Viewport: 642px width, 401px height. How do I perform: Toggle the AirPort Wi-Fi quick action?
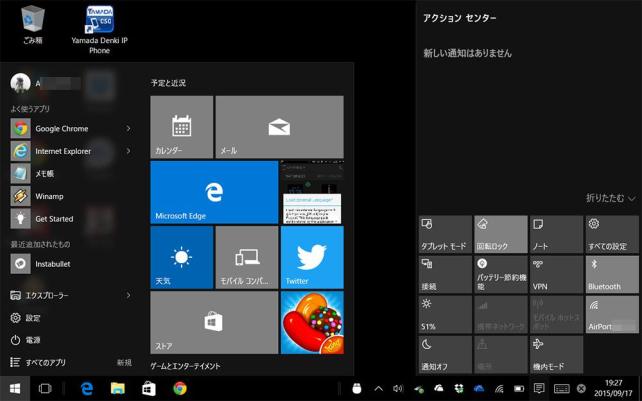(x=612, y=315)
